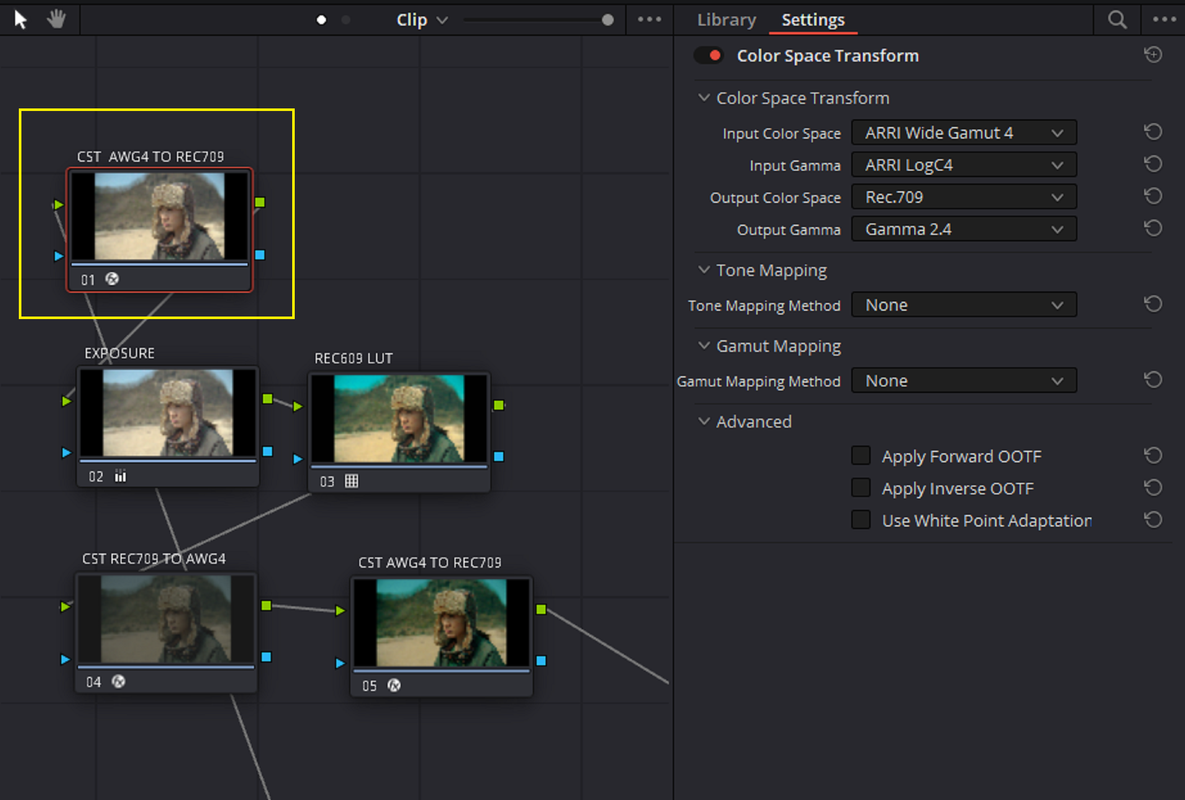
Task: Toggle the Color Space Transform effect off
Action: (x=709, y=55)
